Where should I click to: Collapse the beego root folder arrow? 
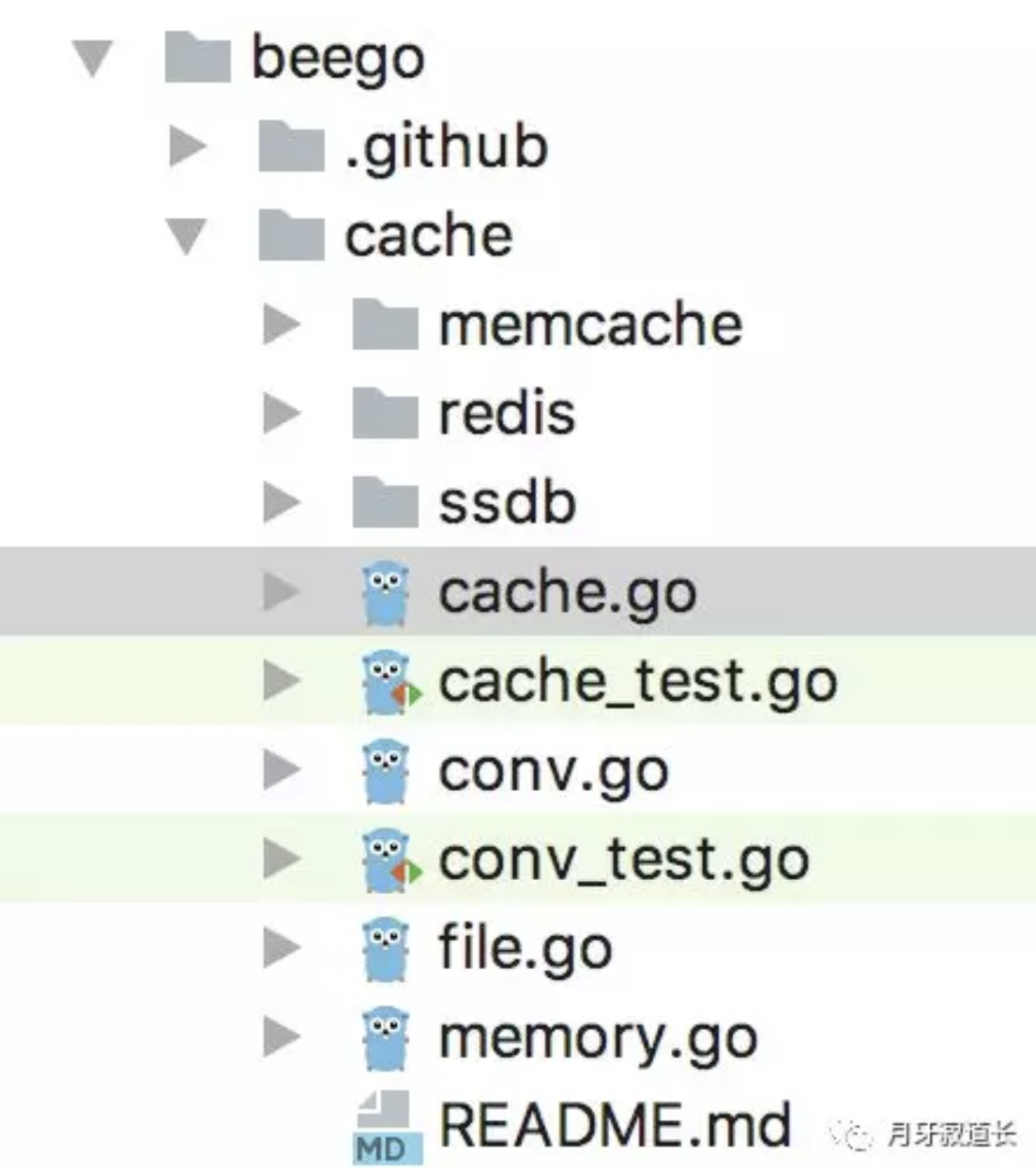pyautogui.click(x=94, y=59)
